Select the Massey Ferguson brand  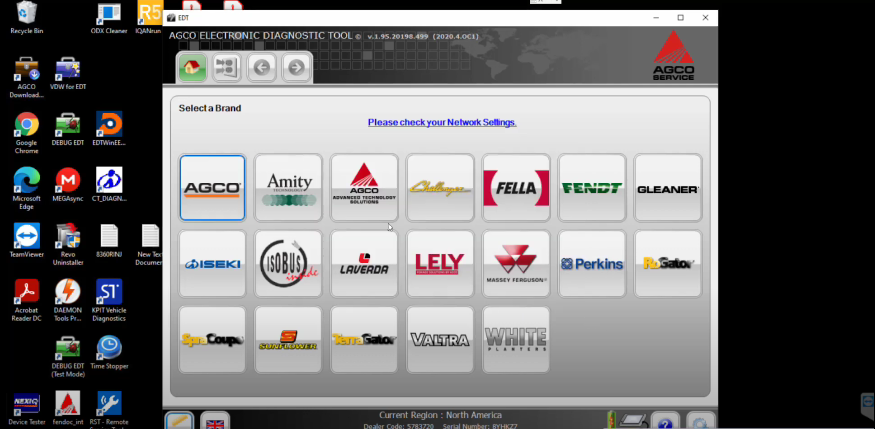tap(515, 264)
